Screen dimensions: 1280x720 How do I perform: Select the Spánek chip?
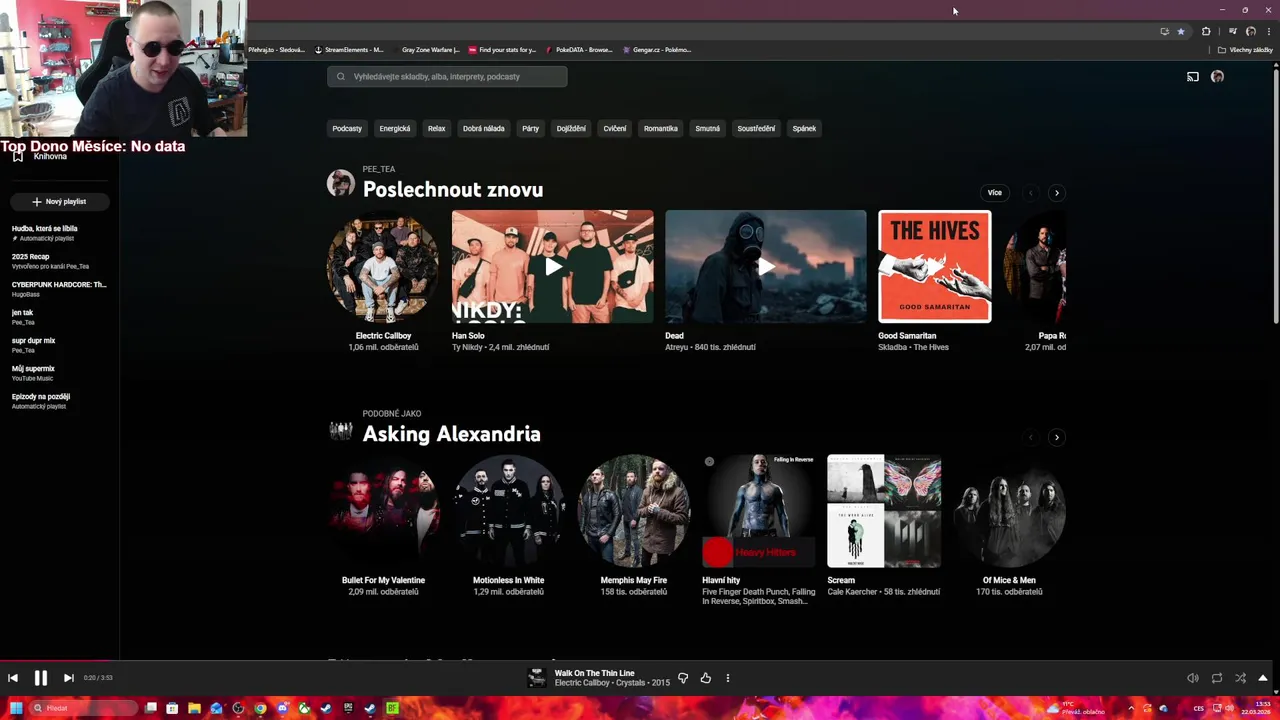804,128
